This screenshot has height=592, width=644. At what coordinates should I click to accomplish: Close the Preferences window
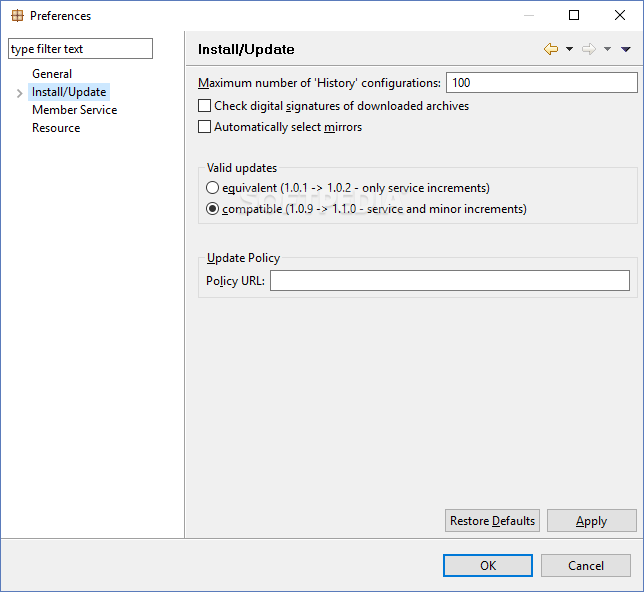[x=620, y=15]
